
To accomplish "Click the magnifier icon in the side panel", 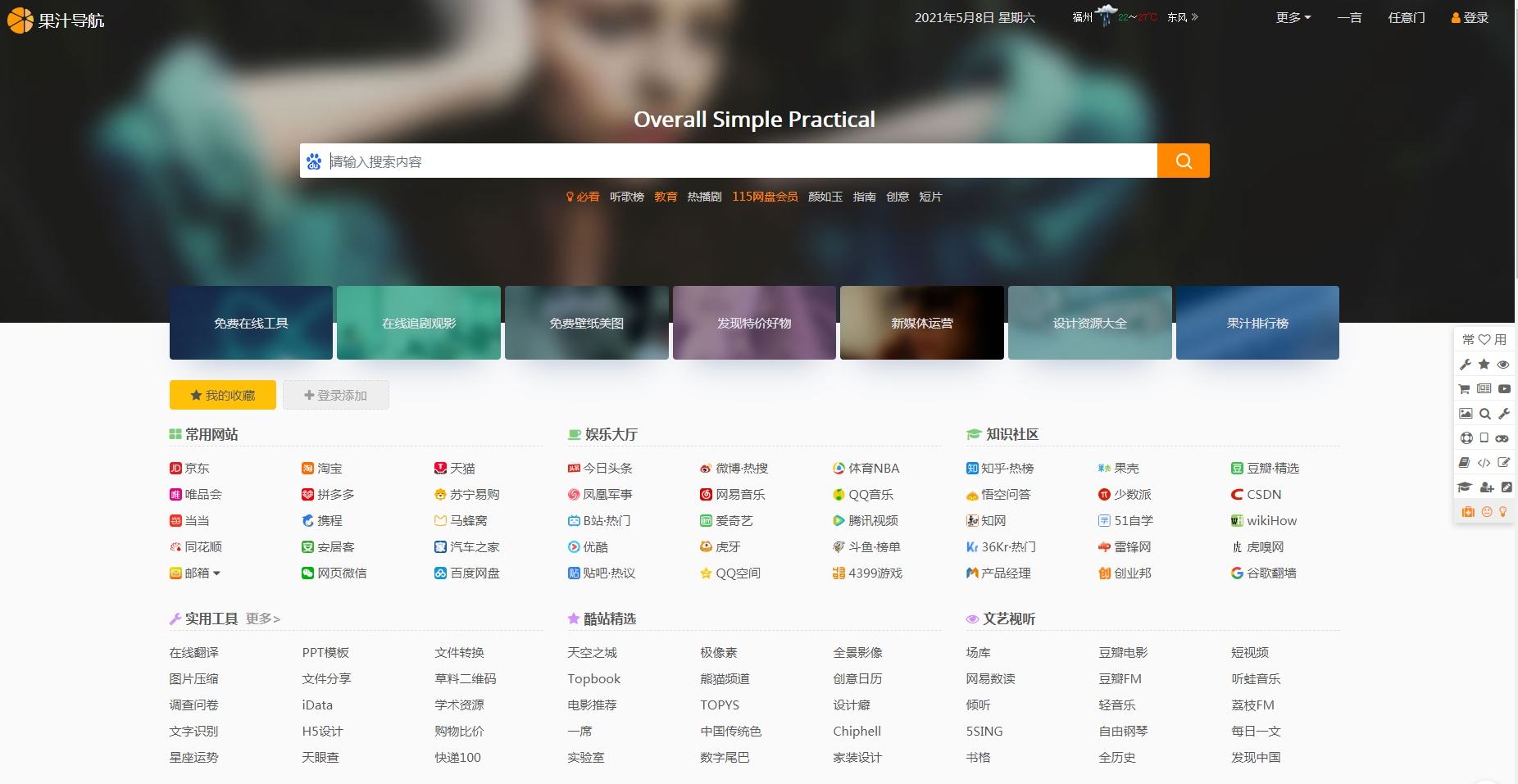I will (x=1484, y=414).
